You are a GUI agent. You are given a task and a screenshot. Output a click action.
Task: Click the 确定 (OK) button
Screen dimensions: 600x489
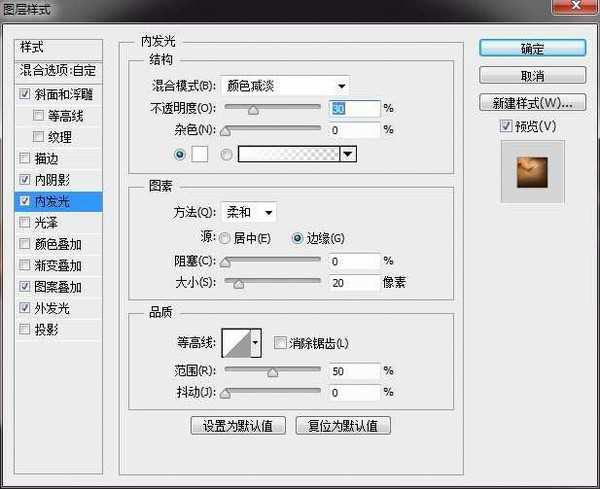pos(532,47)
